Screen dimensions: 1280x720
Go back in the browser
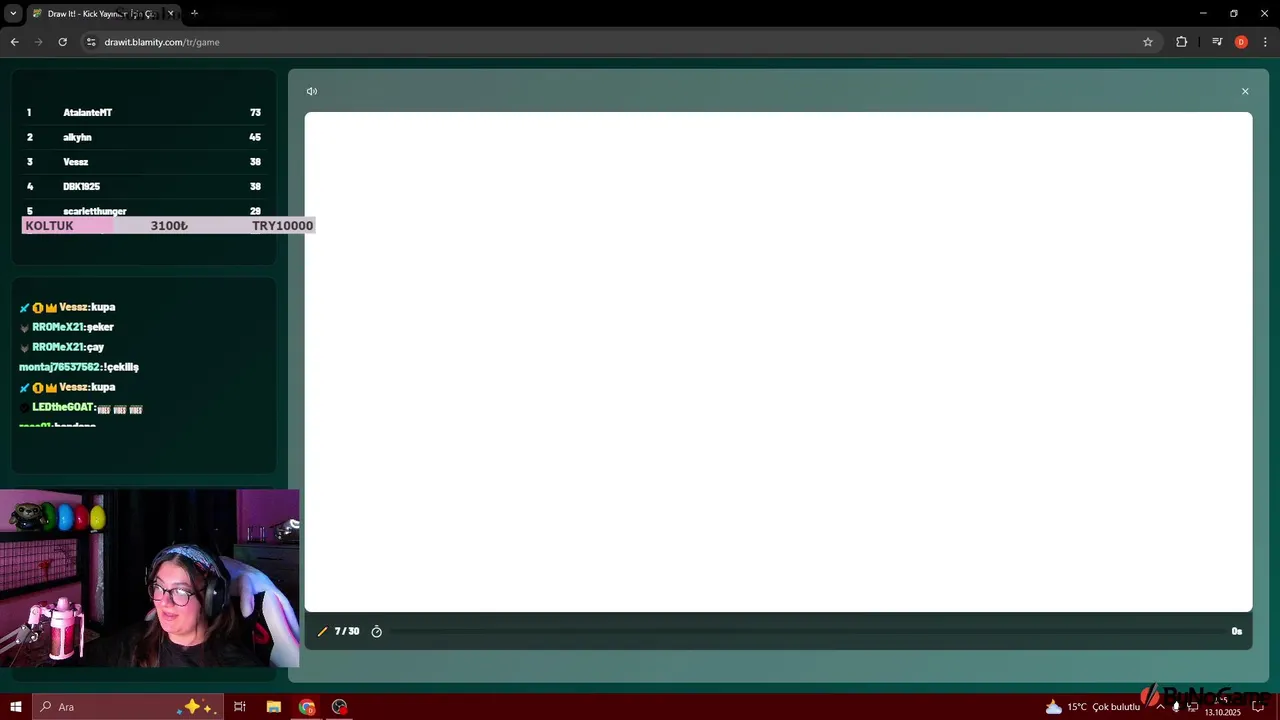[14, 42]
